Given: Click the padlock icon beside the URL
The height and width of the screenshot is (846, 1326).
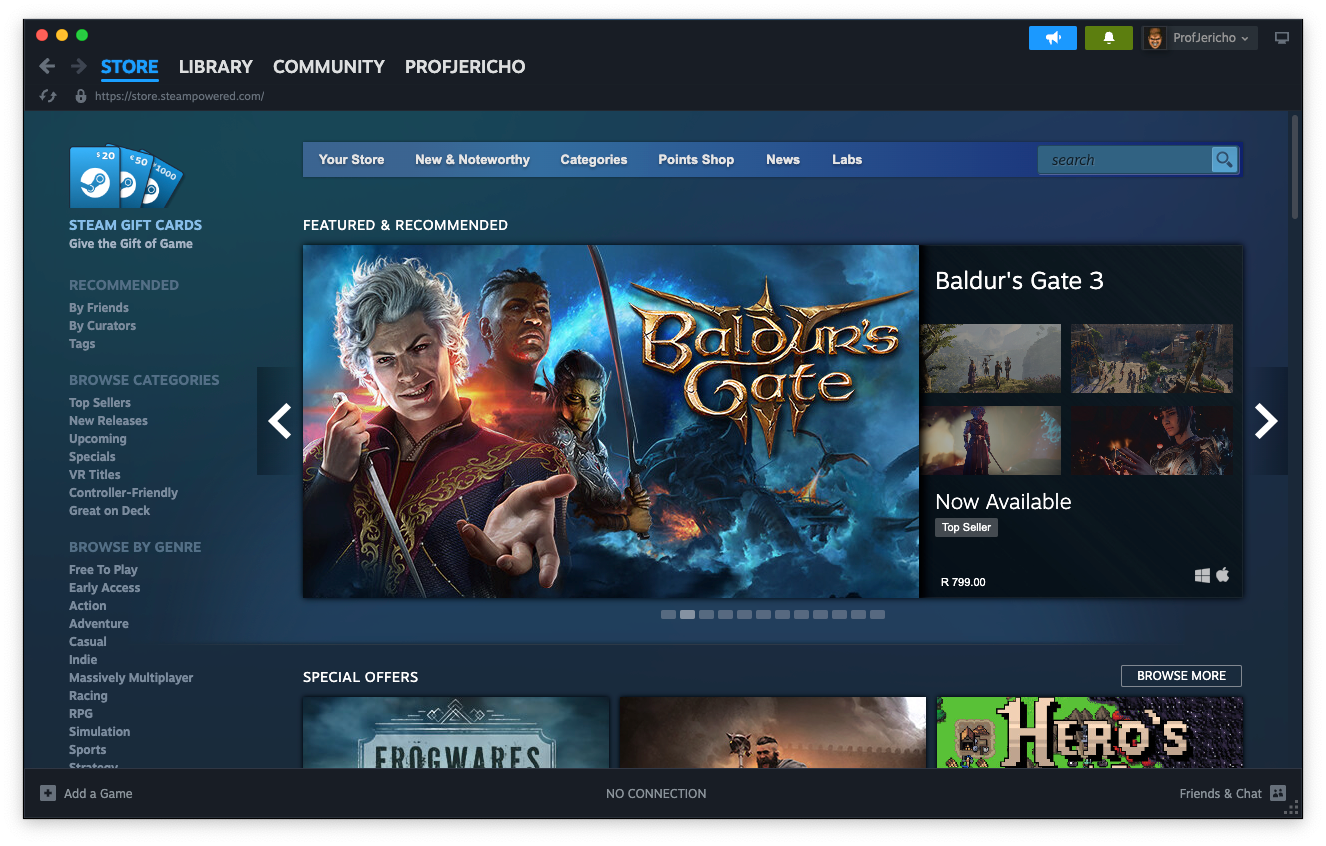Looking at the screenshot, I should point(81,96).
